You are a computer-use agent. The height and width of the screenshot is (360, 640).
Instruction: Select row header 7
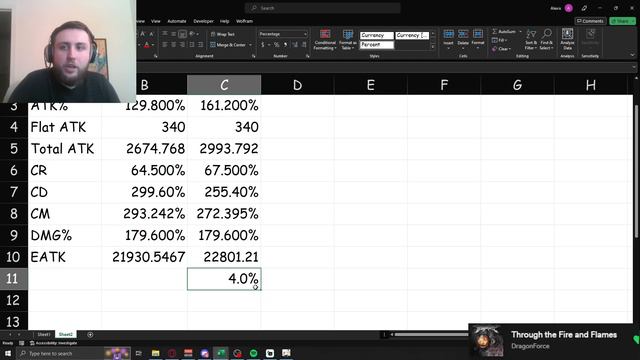pyautogui.click(x=13, y=192)
